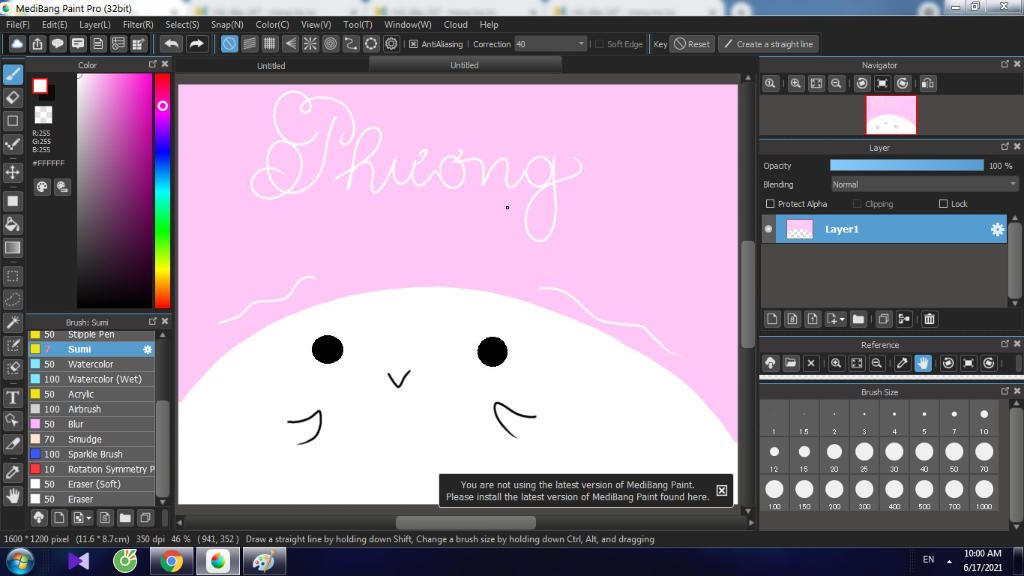1024x576 pixels.
Task: Click Create a straight line button
Action: (x=769, y=44)
